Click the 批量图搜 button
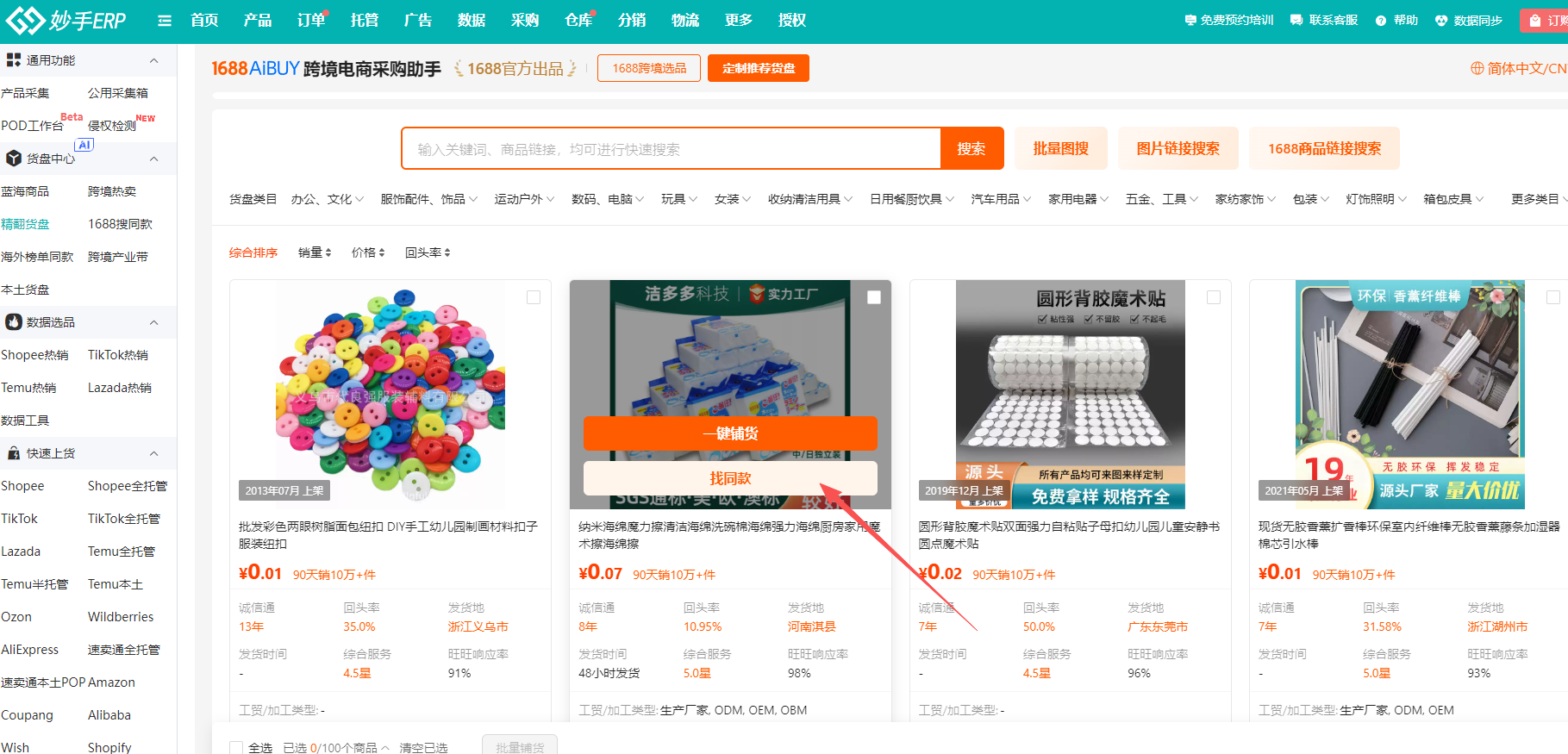Screen dimensions: 1568x754 click(x=1061, y=148)
